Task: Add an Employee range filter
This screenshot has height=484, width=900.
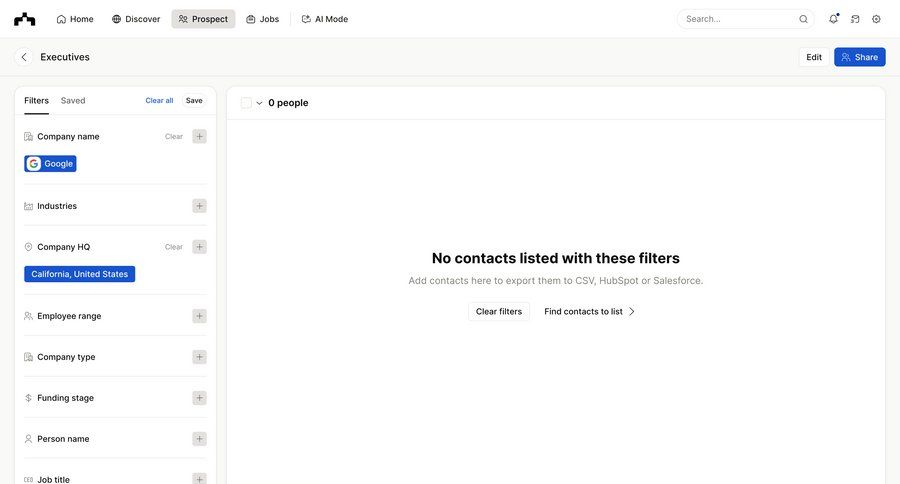Action: tap(199, 316)
